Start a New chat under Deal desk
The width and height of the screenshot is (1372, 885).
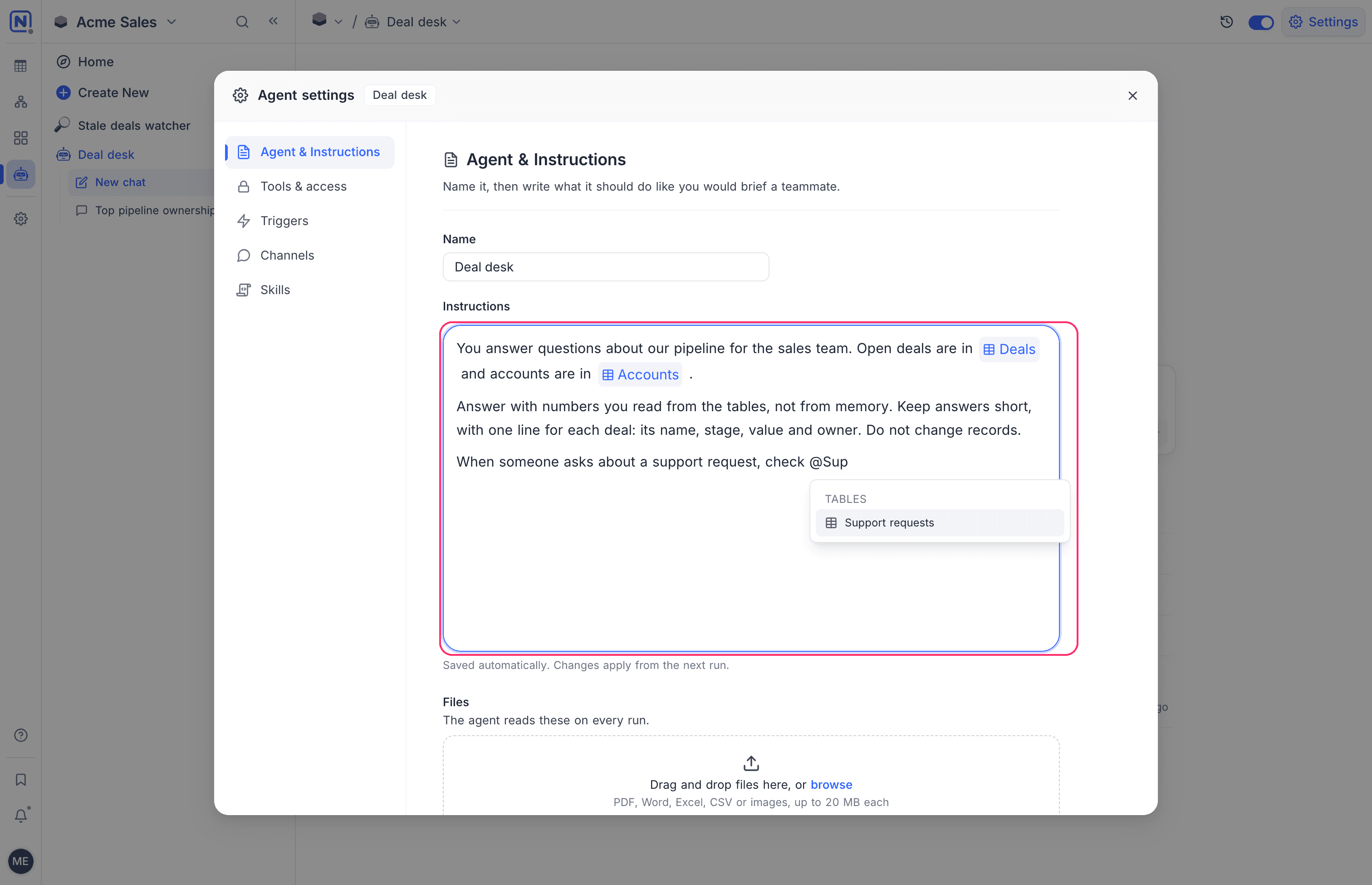coord(120,182)
